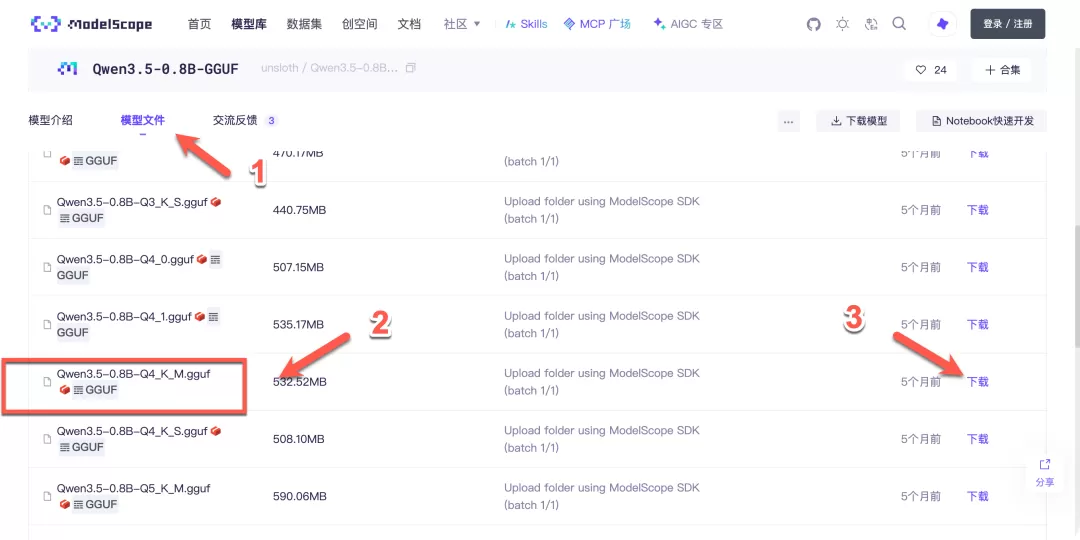
Task: Click the badge 3 beside 交流反馈
Action: click(271, 121)
